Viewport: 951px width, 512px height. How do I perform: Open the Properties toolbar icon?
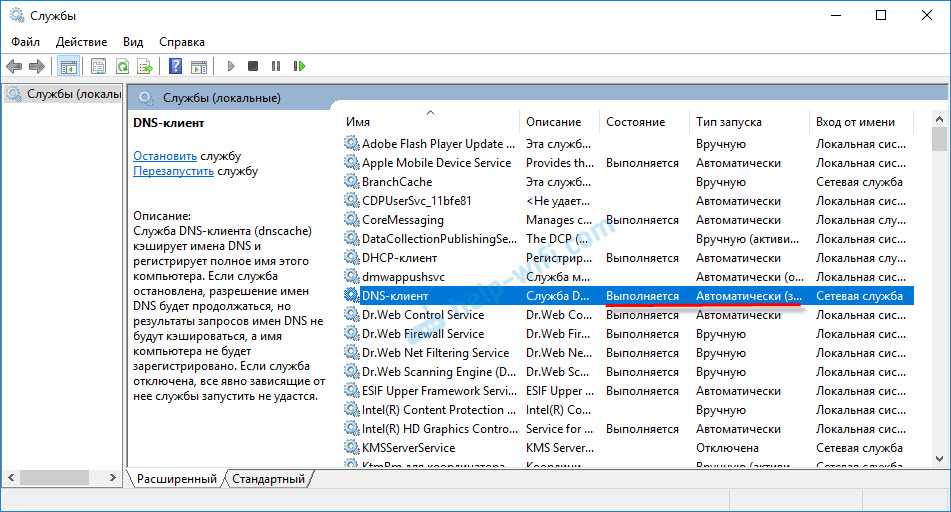point(98,66)
